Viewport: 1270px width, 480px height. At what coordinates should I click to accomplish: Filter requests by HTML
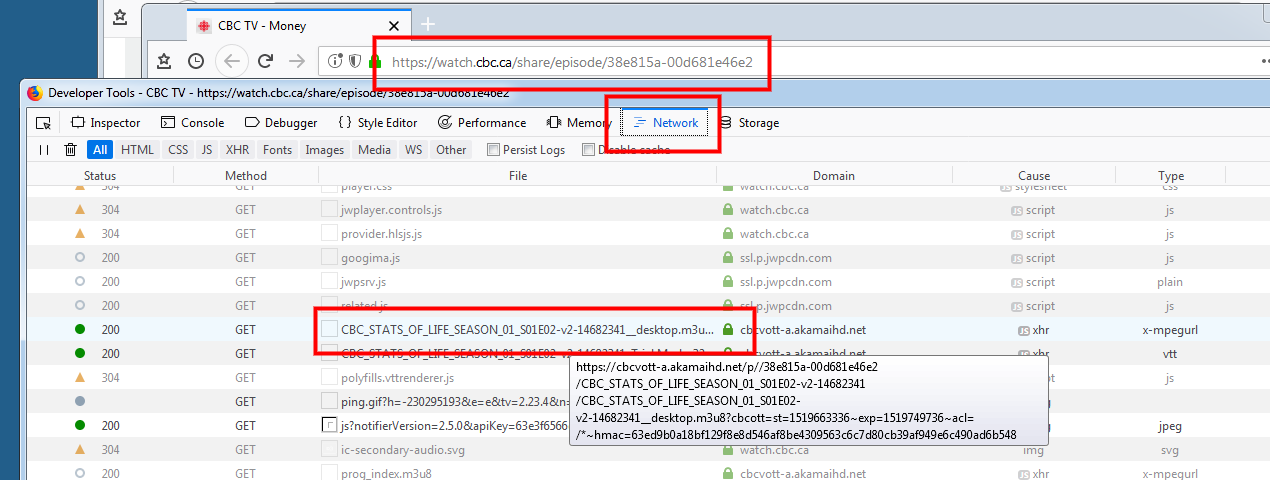[138, 150]
